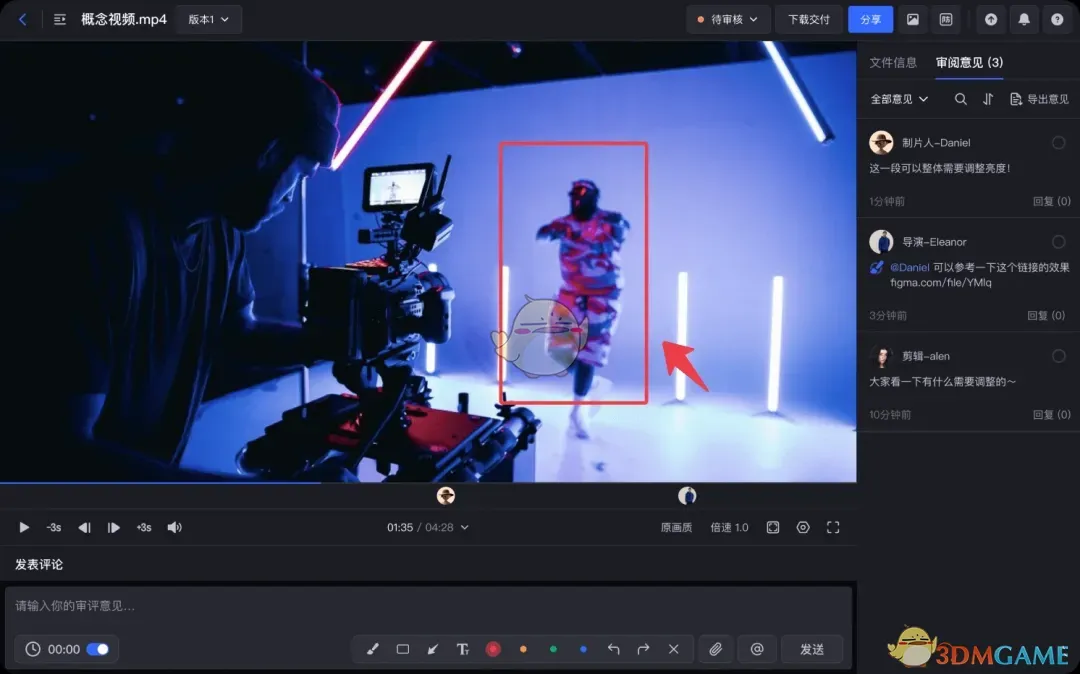Image resolution: width=1080 pixels, height=674 pixels.
Task: Switch to the 文件信息 tab
Action: (x=893, y=62)
